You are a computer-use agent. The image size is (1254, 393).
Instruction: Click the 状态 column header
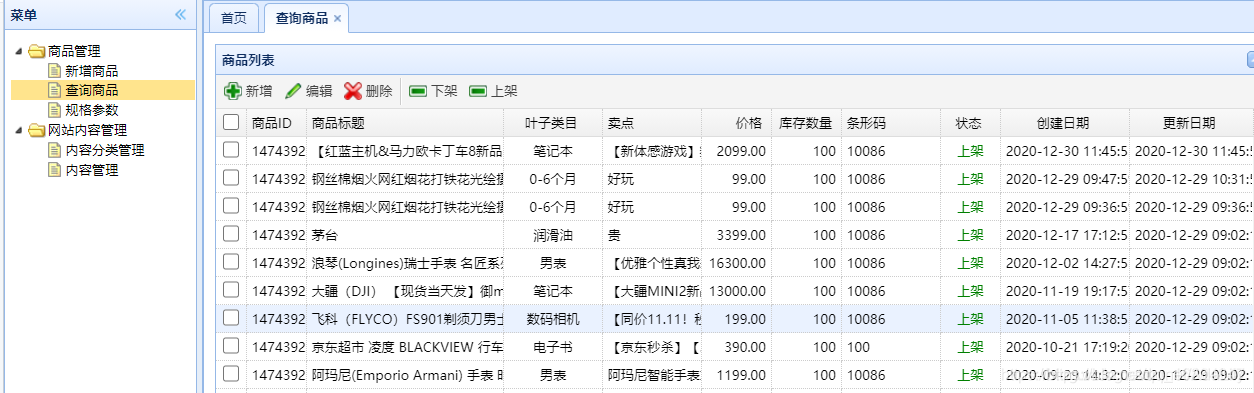pyautogui.click(x=970, y=123)
